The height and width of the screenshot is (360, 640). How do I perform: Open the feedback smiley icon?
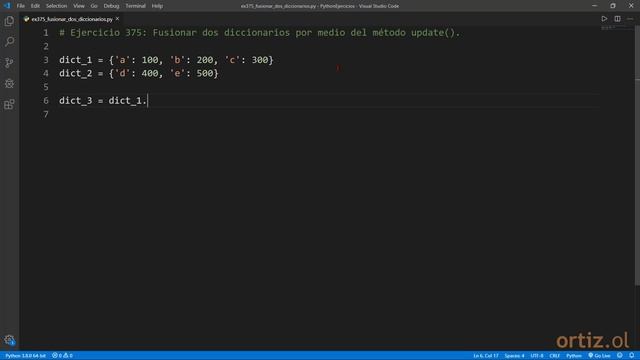620,356
